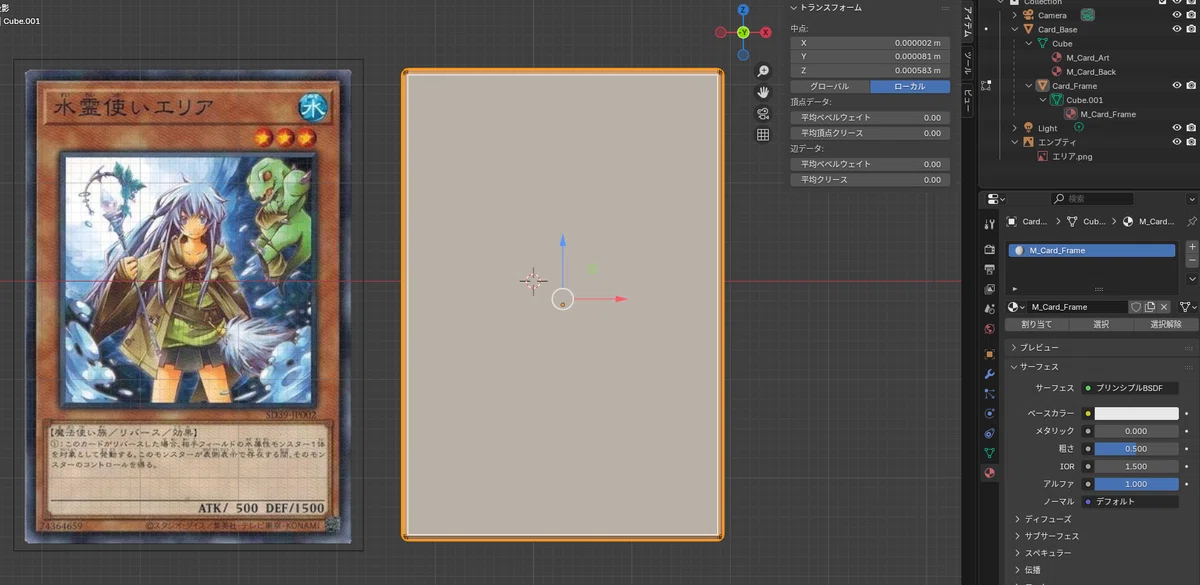This screenshot has width=1200, height=585.
Task: Click the 粗さ slider showing 0.500
Action: [1137, 449]
